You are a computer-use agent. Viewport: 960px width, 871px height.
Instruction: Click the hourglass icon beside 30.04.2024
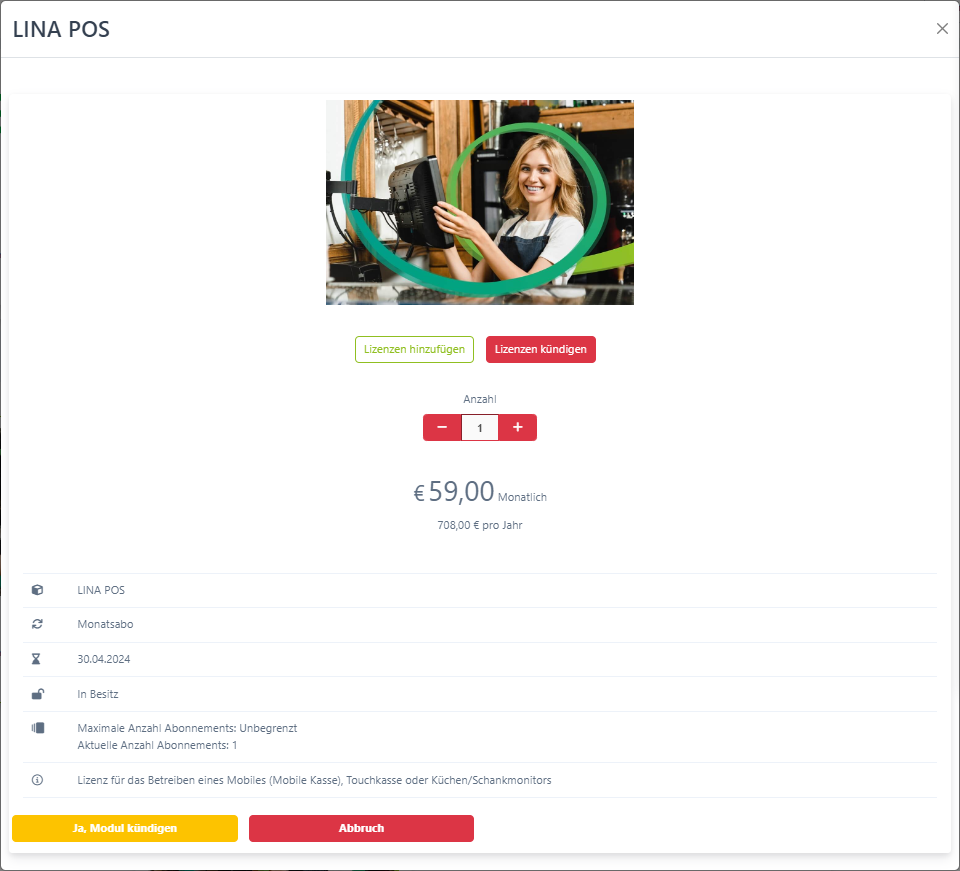coord(36,659)
